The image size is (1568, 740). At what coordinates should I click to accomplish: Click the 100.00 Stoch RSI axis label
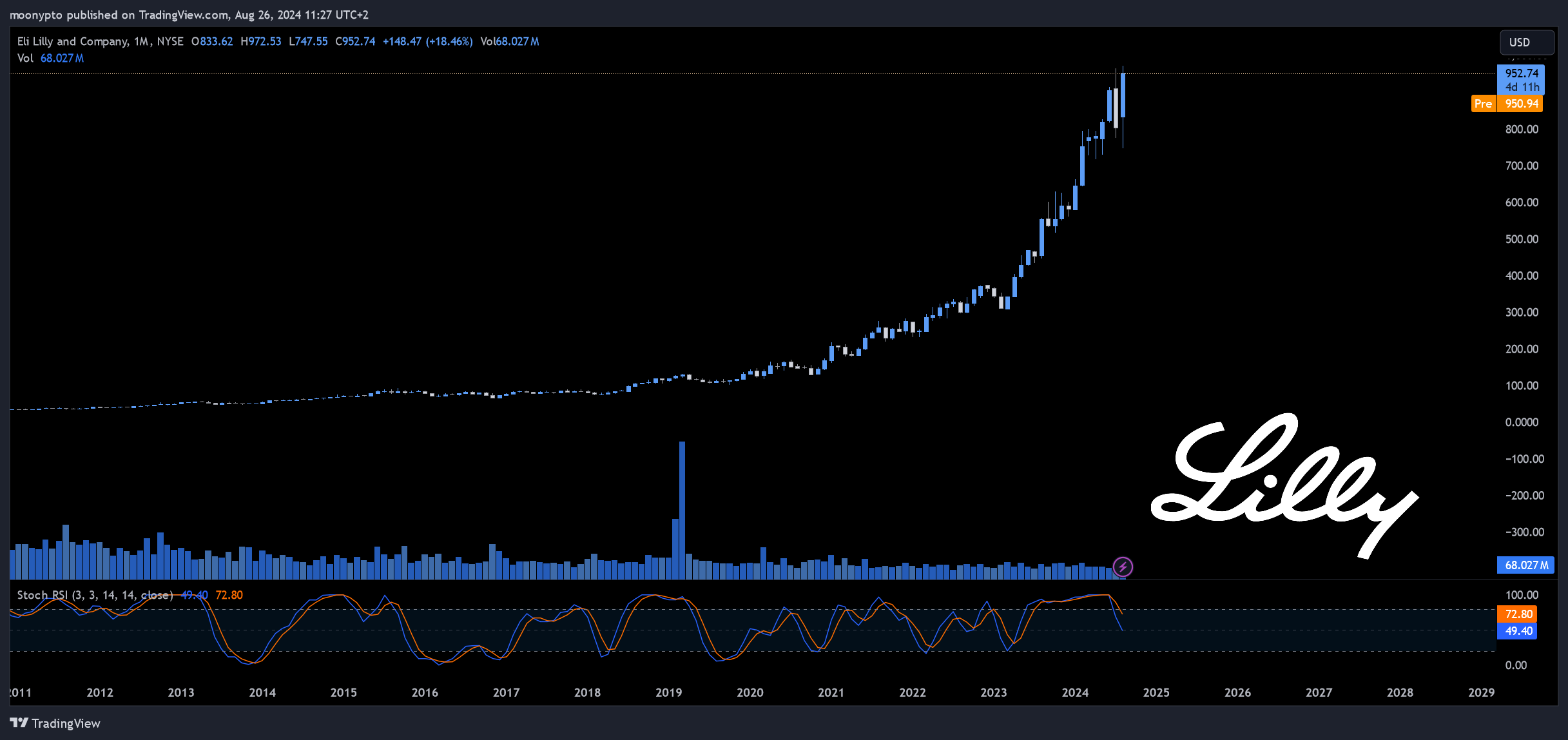[1522, 595]
